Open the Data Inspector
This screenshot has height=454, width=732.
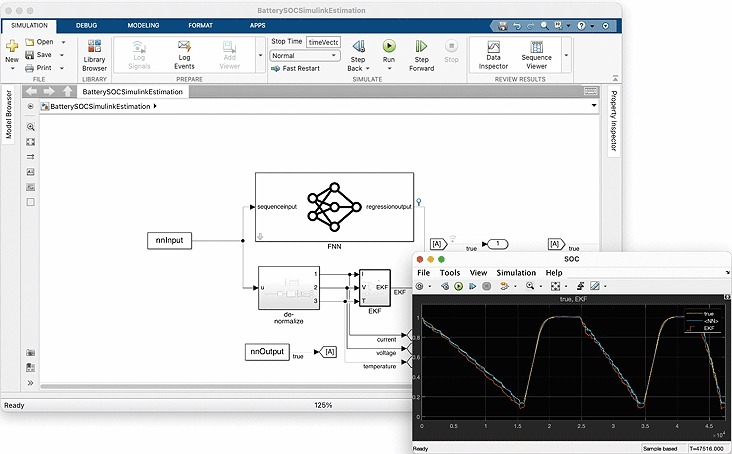(493, 55)
